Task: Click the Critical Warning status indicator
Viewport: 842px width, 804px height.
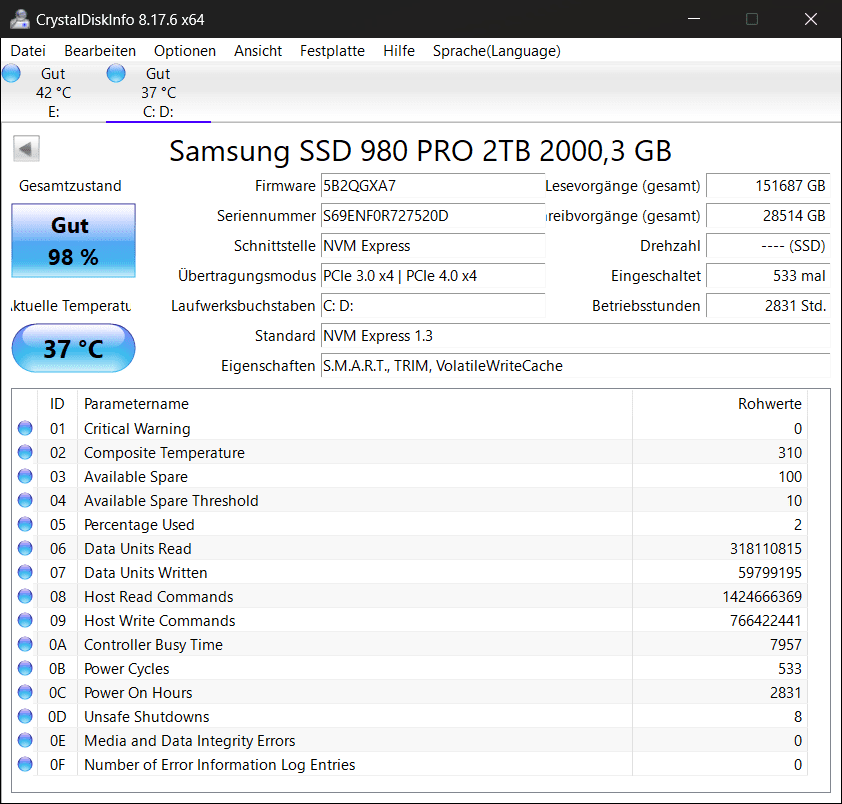Action: (x=25, y=428)
